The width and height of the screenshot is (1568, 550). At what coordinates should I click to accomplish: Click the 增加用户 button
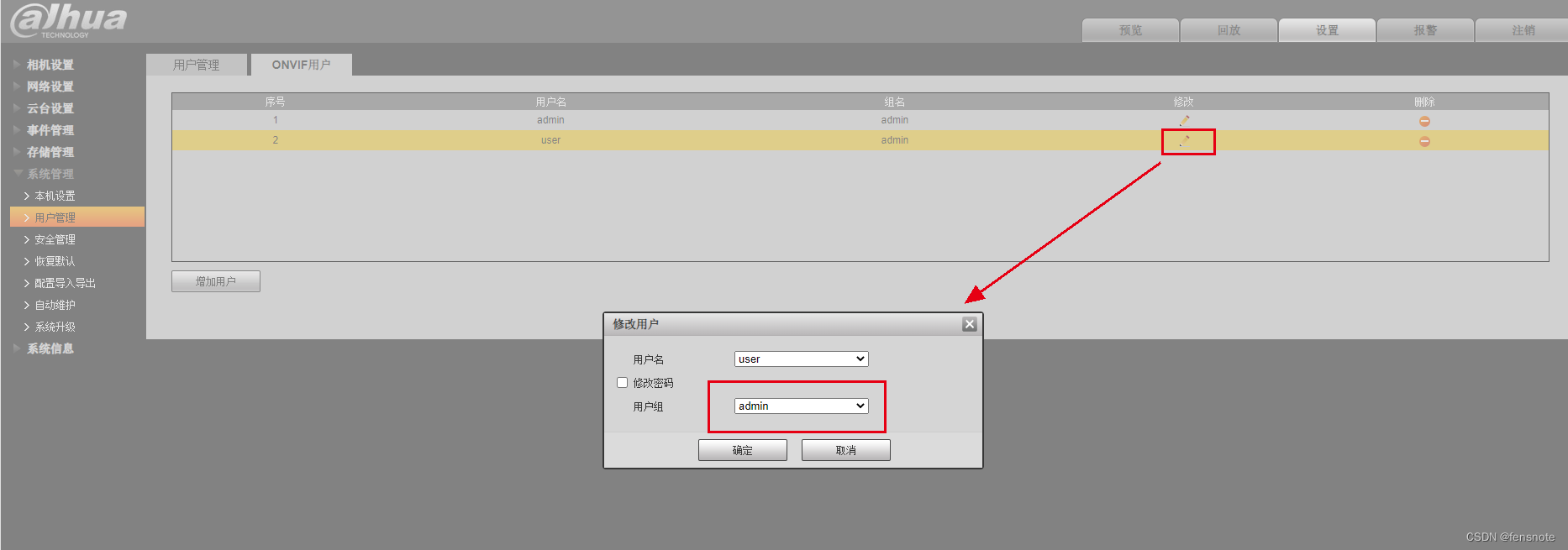[x=216, y=281]
